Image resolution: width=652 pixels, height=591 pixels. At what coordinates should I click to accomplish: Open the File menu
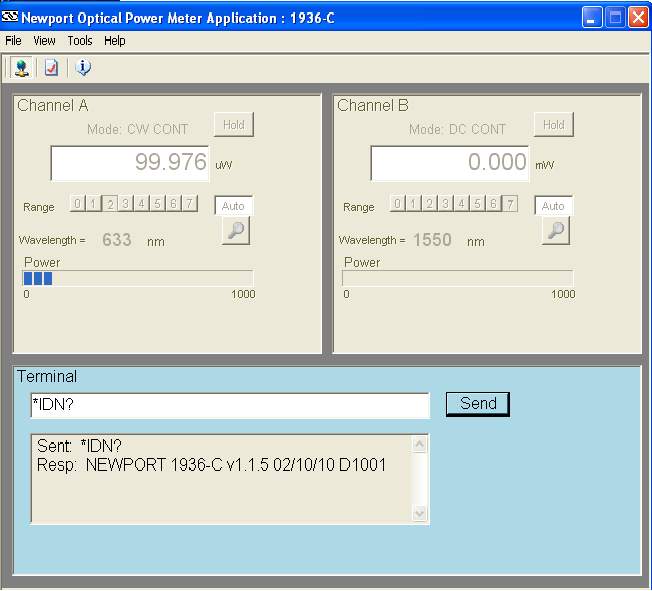pos(13,41)
